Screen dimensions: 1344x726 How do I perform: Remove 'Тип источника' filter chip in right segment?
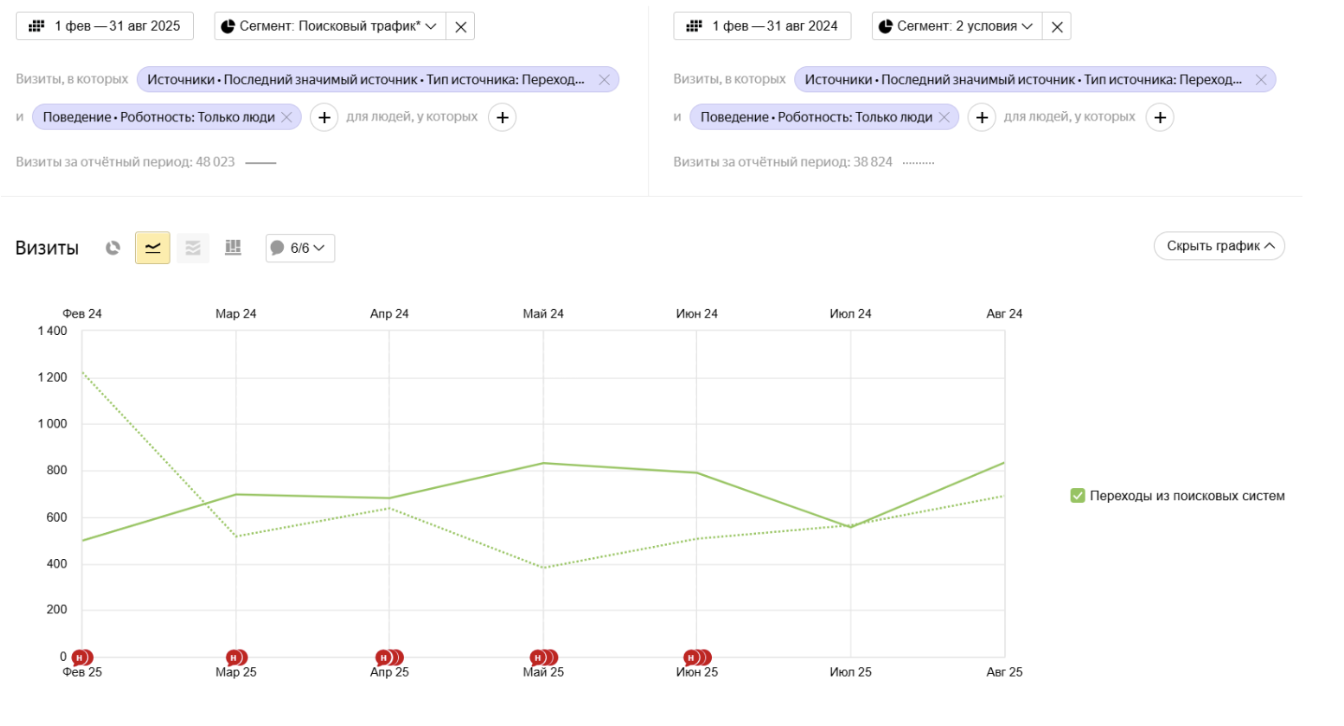click(1261, 80)
